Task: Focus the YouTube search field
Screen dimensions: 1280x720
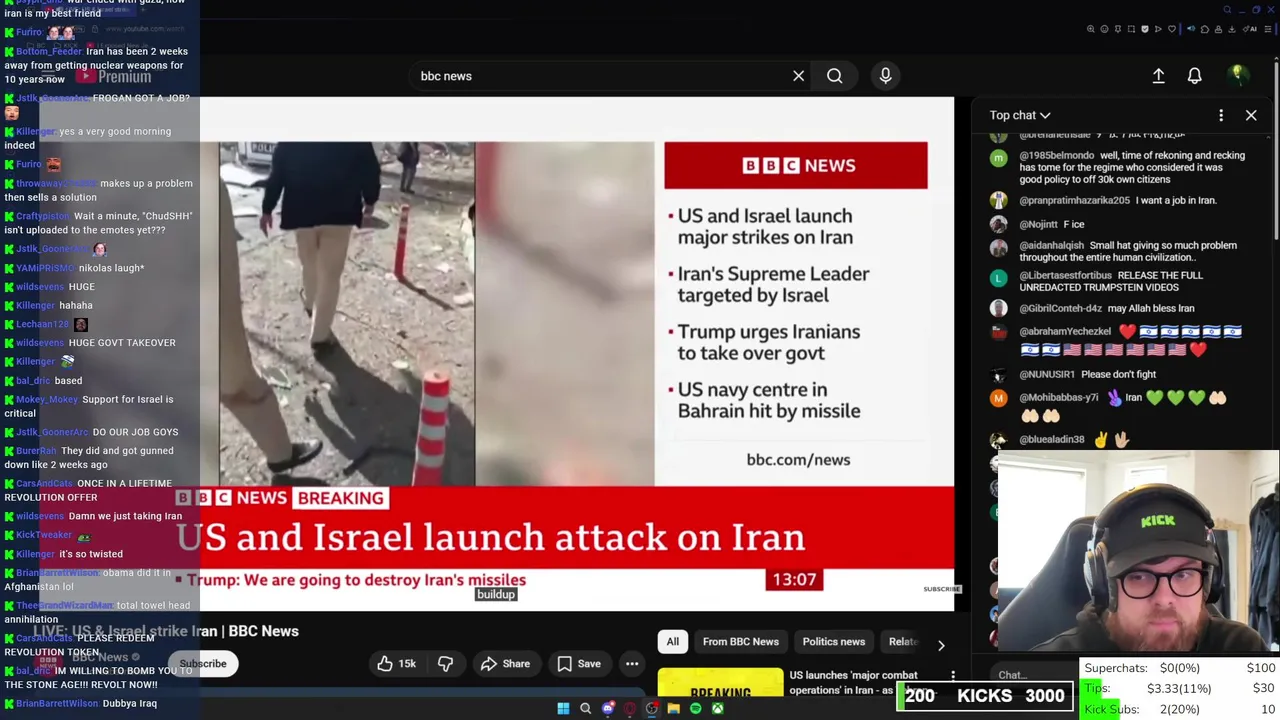Action: (600, 76)
